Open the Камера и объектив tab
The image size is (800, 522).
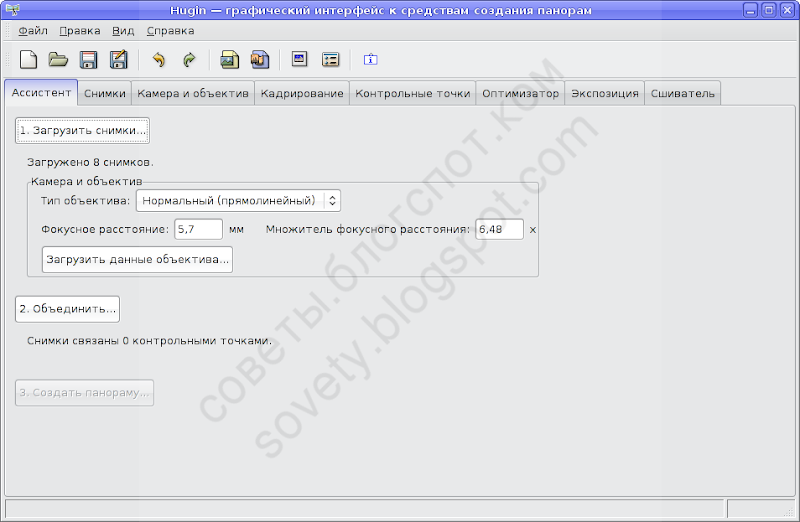point(193,93)
